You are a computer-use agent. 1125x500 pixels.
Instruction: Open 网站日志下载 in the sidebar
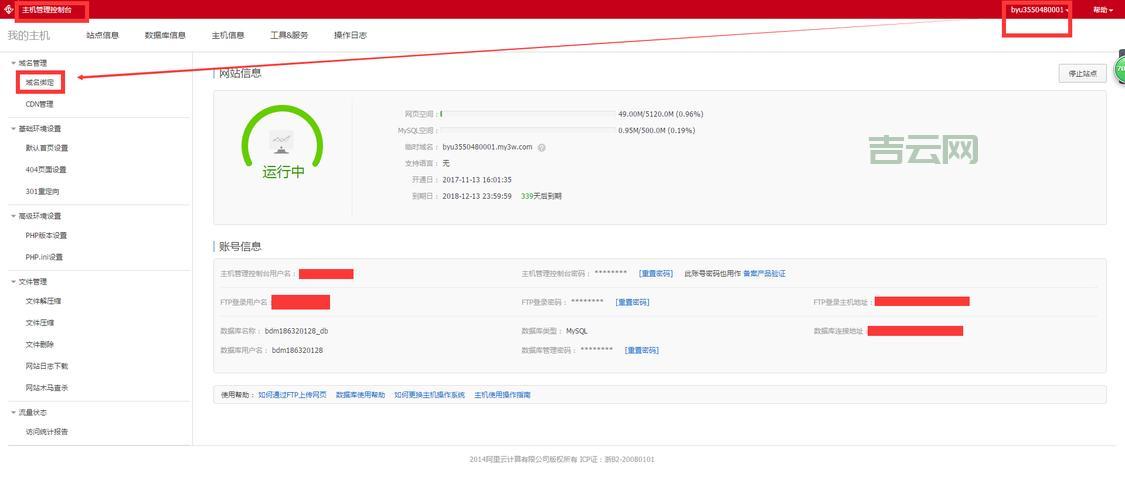[x=47, y=366]
